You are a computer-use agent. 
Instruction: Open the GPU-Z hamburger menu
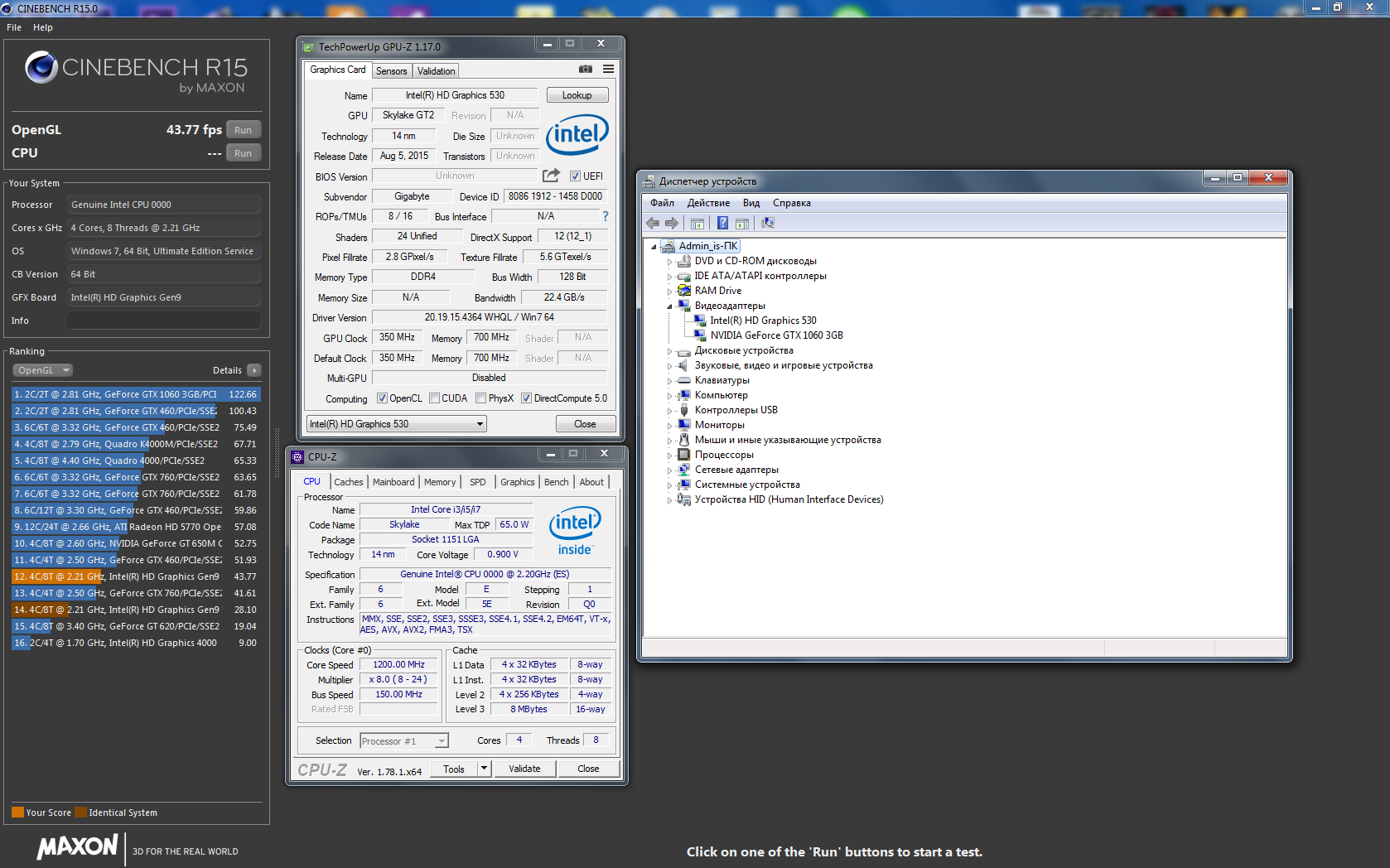coord(609,70)
